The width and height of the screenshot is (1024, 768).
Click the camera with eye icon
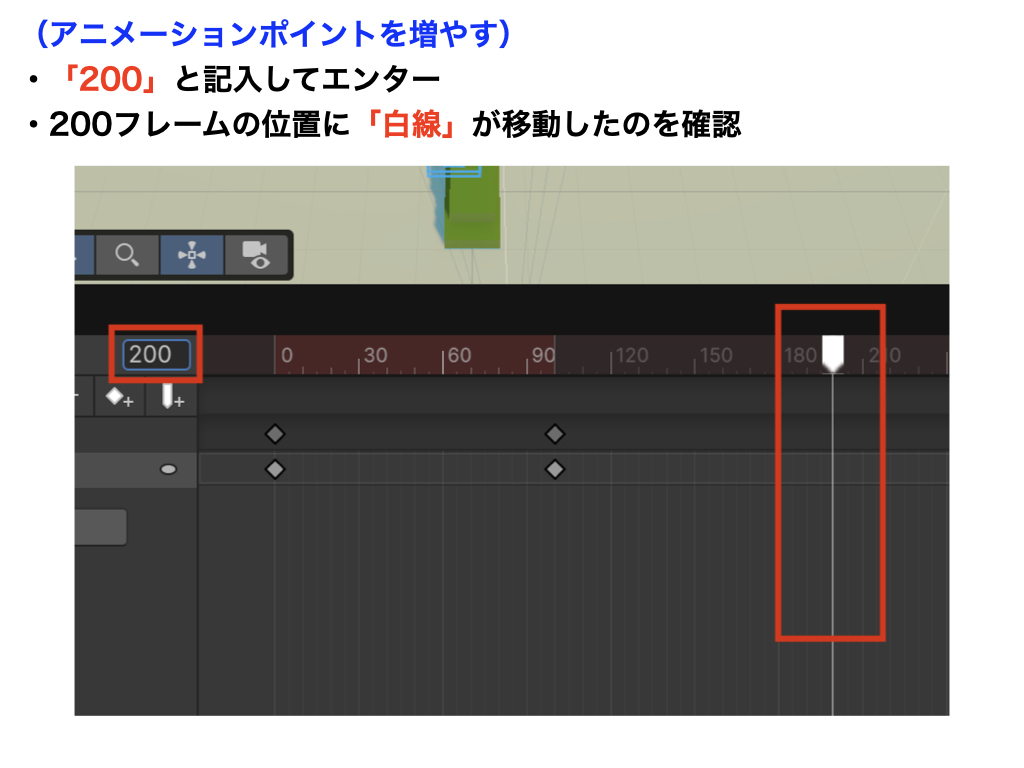256,255
